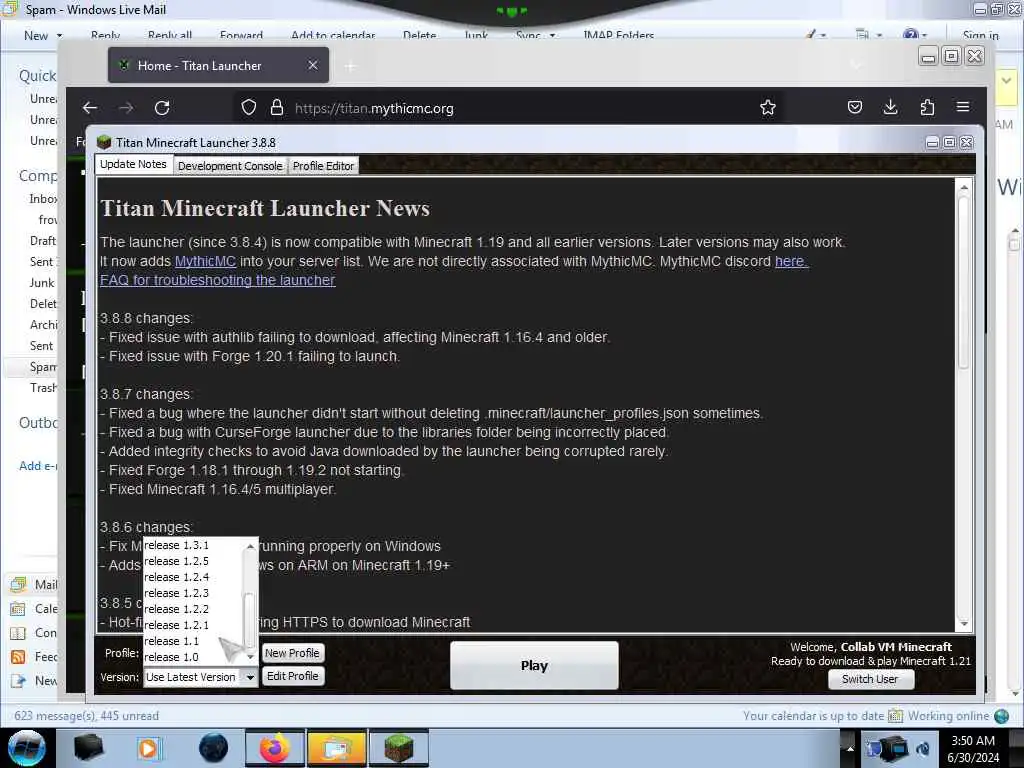
Task: Open tracking protection shield icon
Action: click(249, 107)
